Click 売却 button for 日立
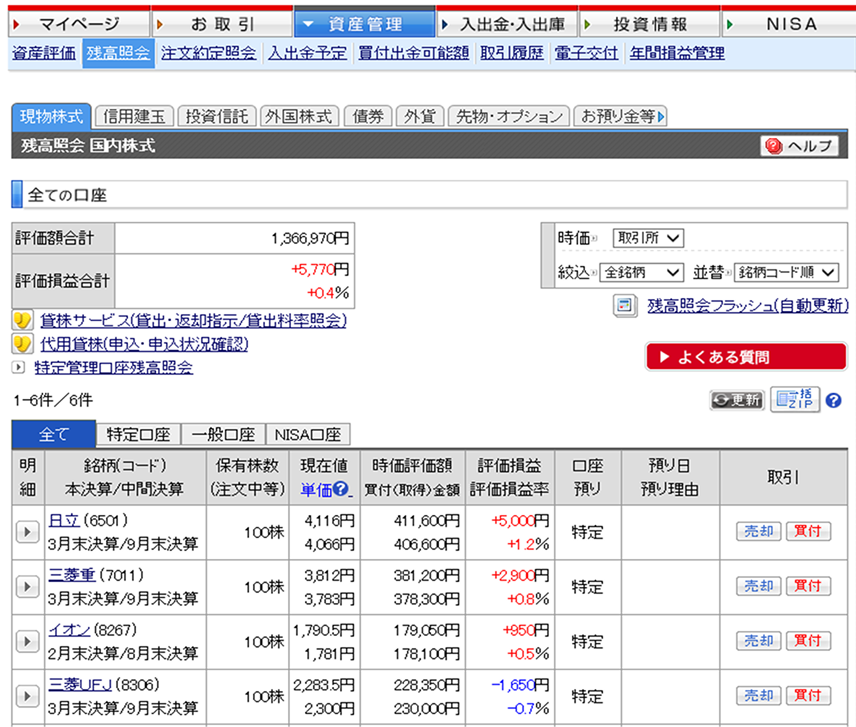 [x=757, y=532]
